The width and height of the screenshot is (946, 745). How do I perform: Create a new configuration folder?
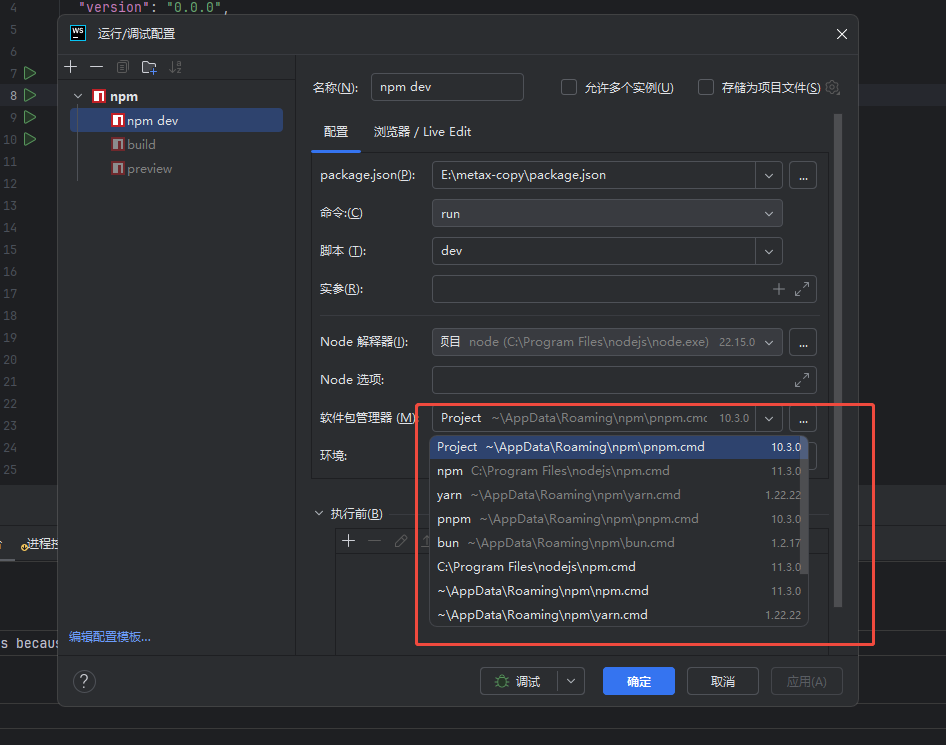tap(149, 67)
